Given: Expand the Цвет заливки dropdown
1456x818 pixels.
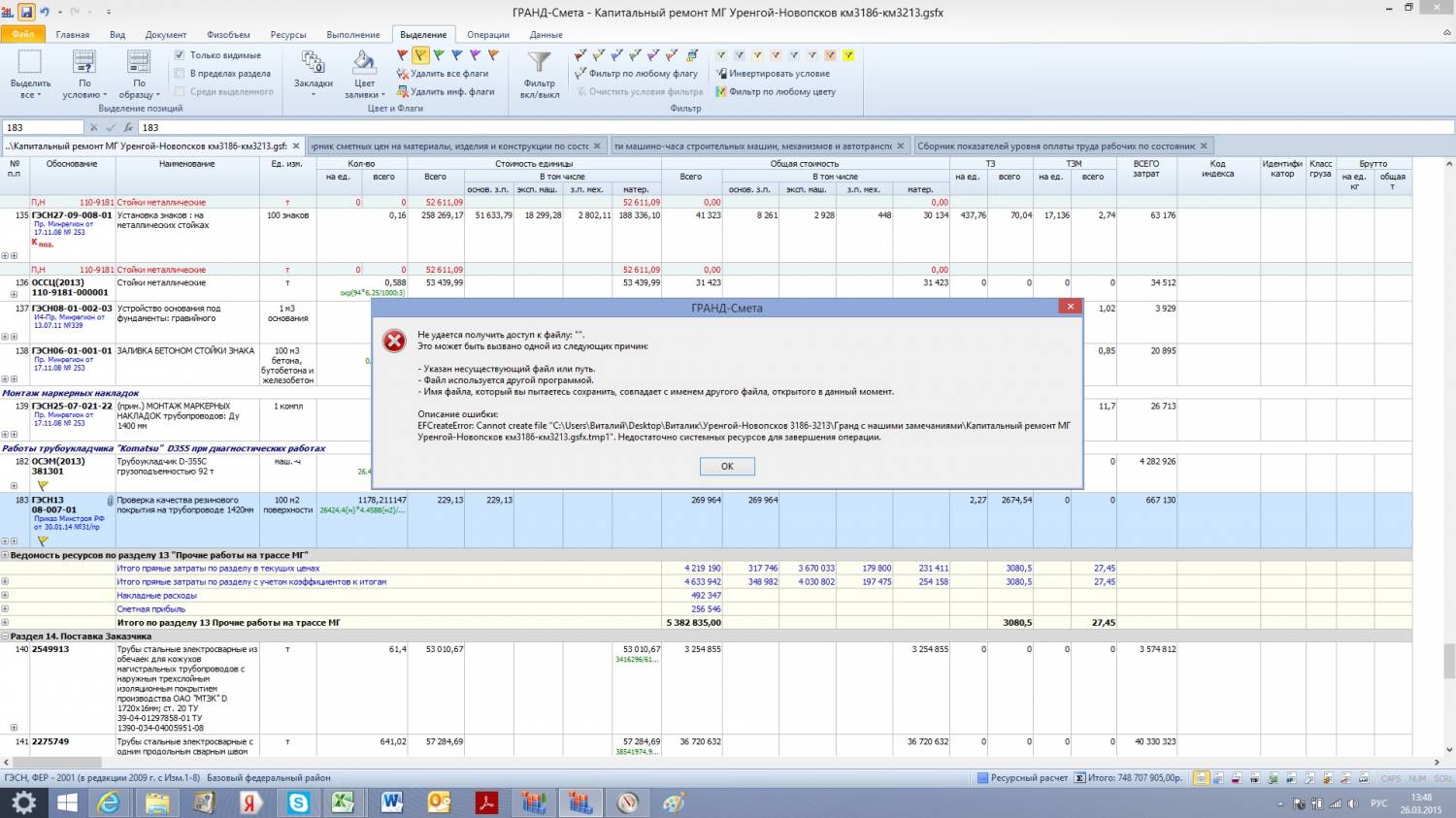Looking at the screenshot, I should [x=364, y=89].
